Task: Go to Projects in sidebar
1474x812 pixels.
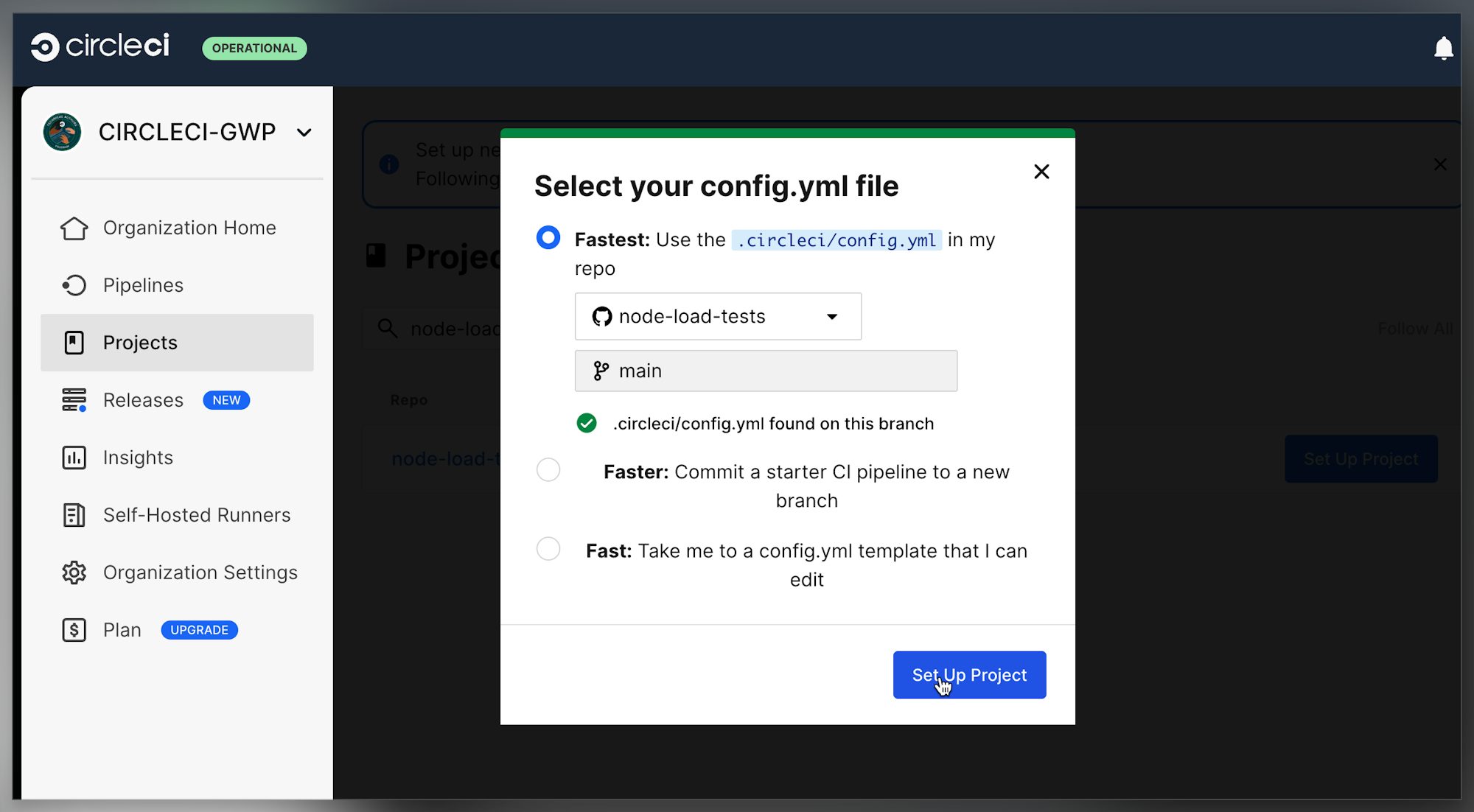Action: click(x=140, y=343)
